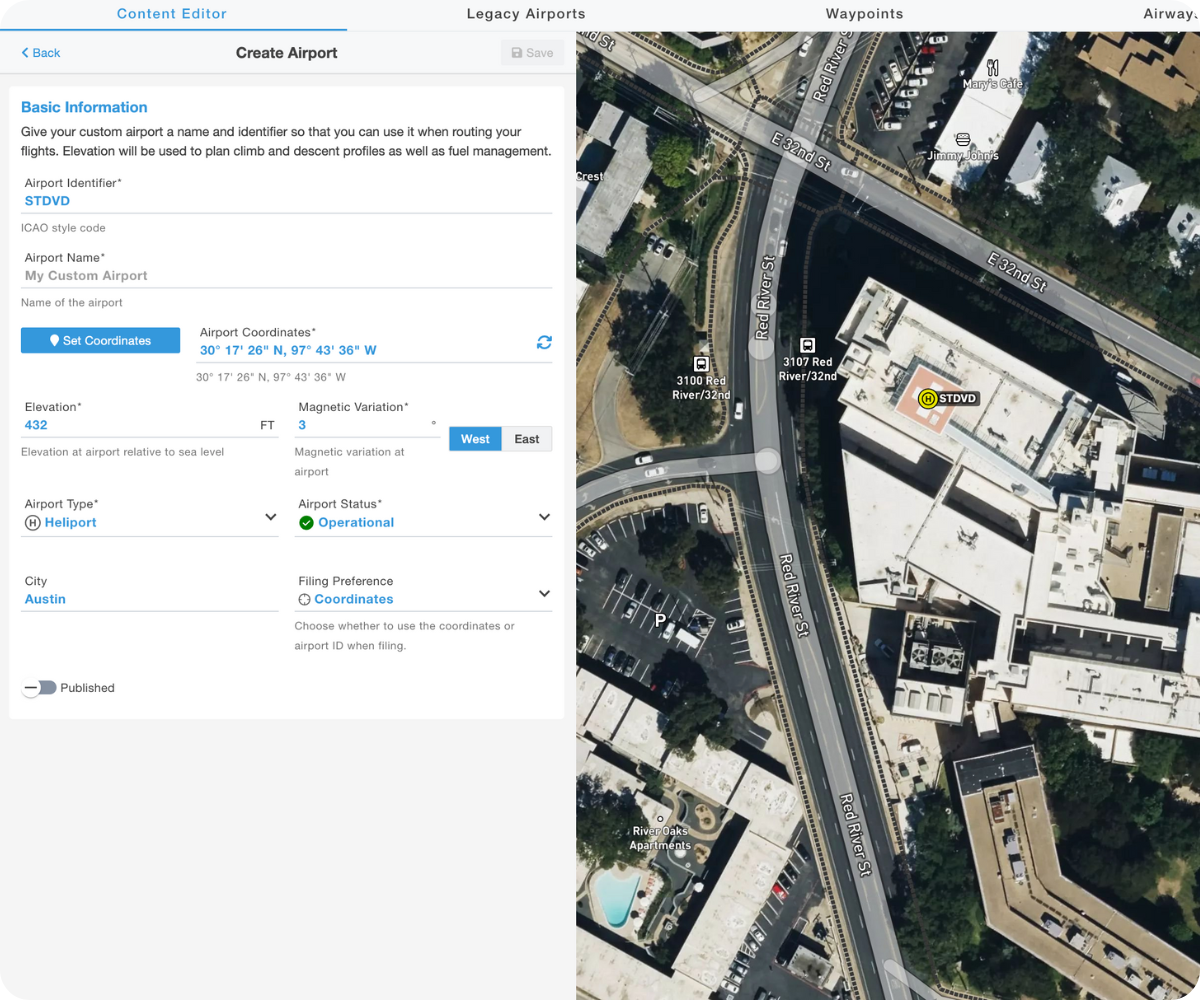Select East magnetic variation
This screenshot has height=1000, width=1200.
pos(527,439)
